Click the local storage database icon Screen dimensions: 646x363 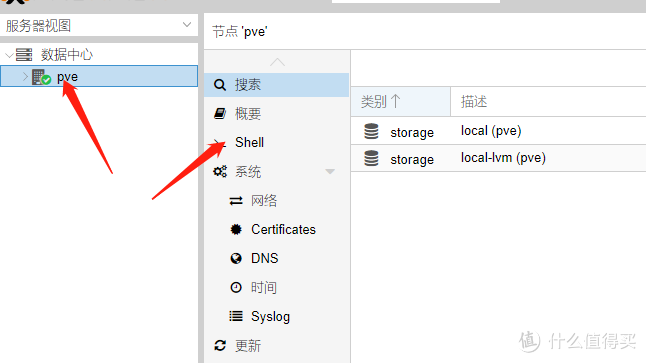(371, 131)
